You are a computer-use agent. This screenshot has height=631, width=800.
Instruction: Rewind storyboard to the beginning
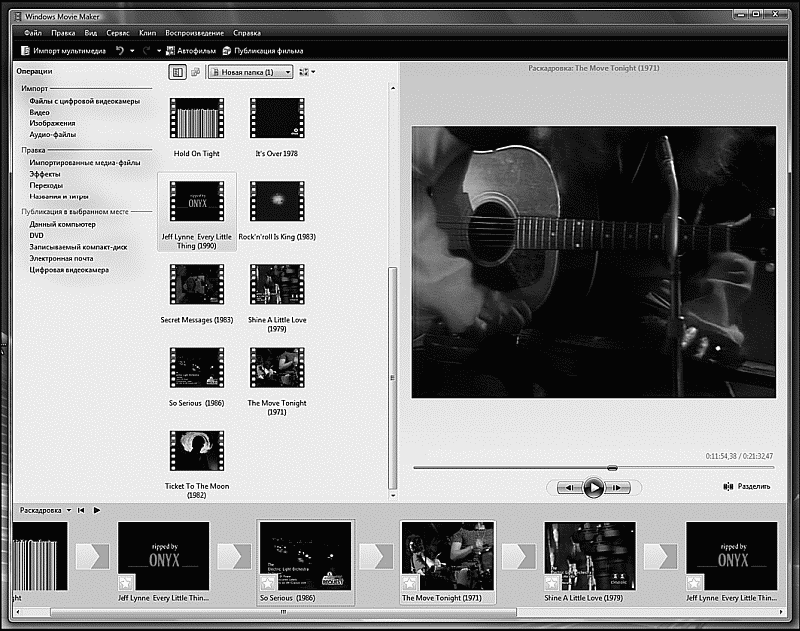coord(81,509)
